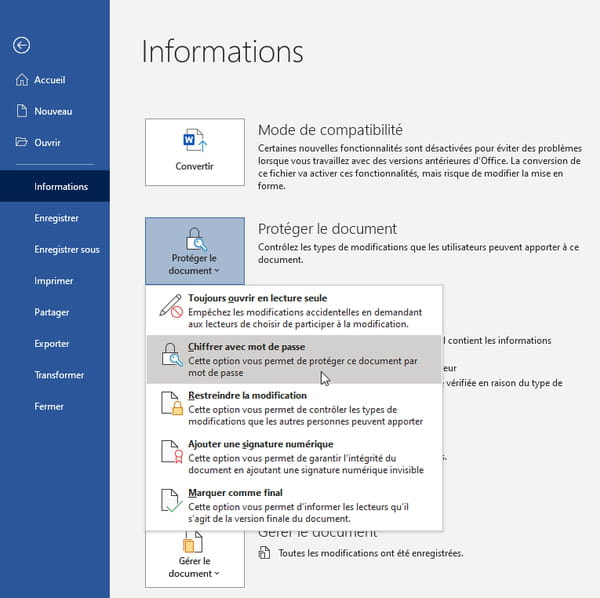Choose Enregistrer in the sidebar
The image size is (600, 598).
click(55, 218)
